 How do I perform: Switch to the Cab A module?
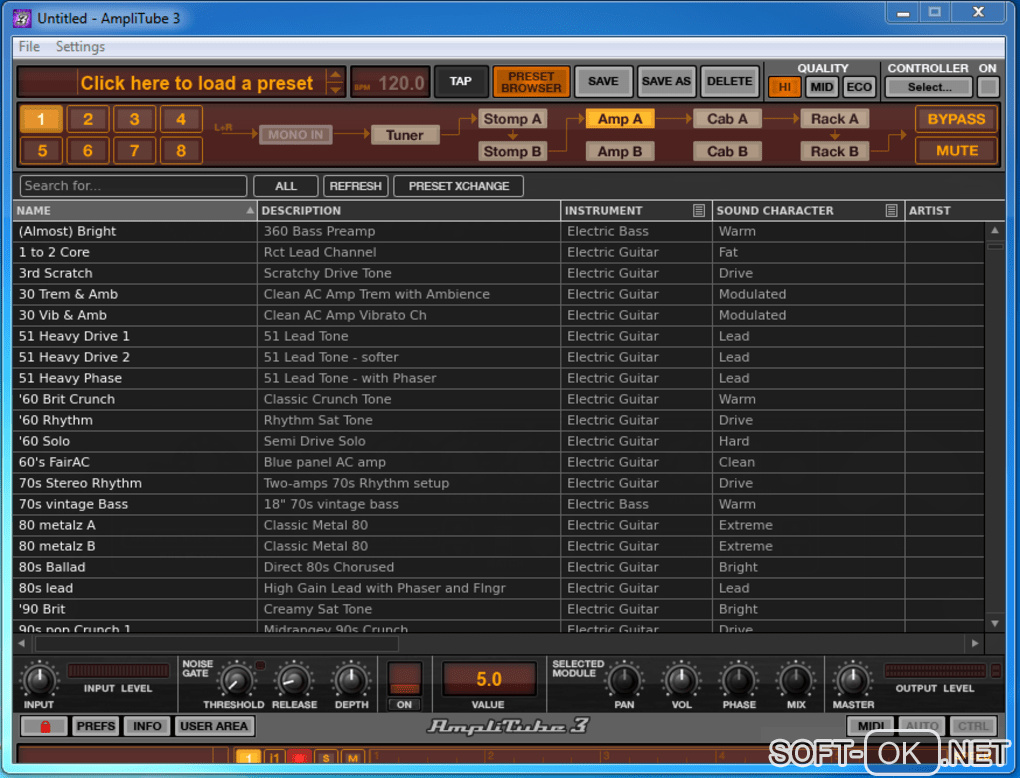tap(727, 118)
